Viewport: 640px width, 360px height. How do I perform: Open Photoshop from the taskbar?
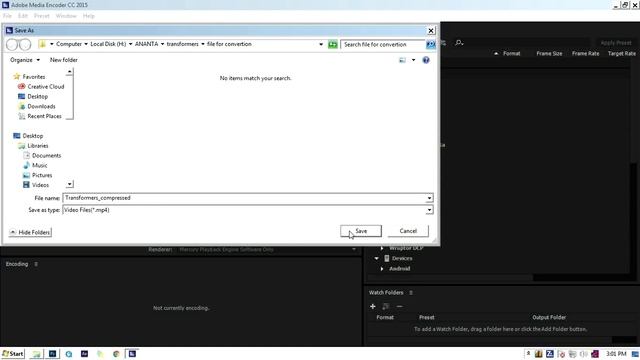pos(53,354)
